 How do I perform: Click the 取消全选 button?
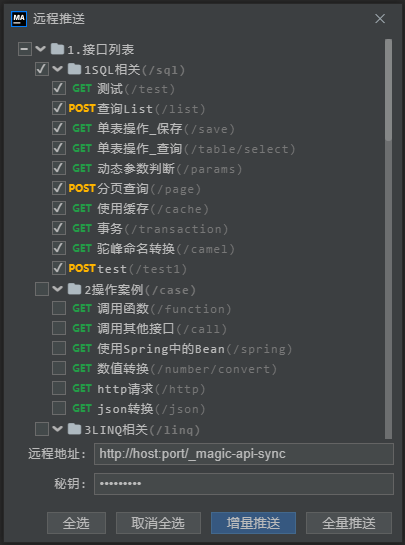(158, 523)
